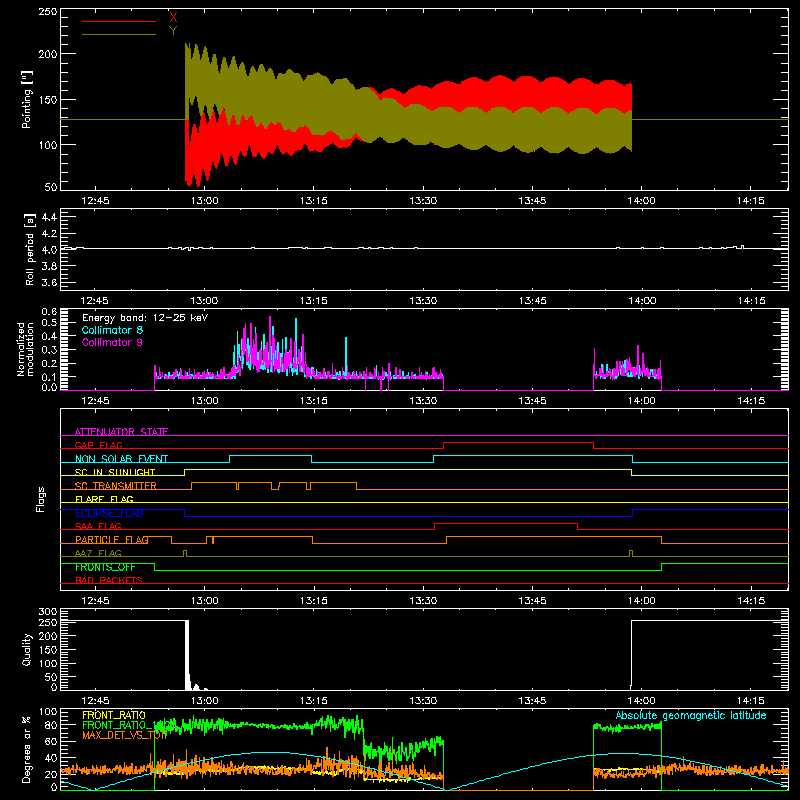Click 12:45 time label under Pointing plot
This screenshot has width=800, height=800.
point(95,201)
